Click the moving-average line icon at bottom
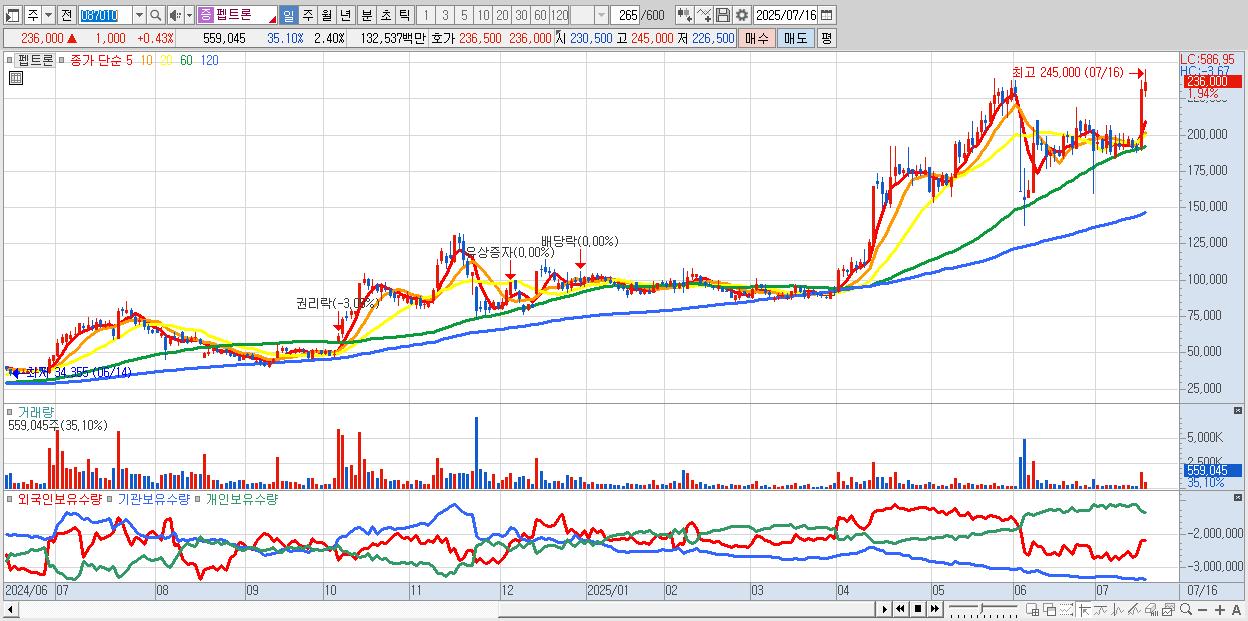The height and width of the screenshot is (621, 1248). pyautogui.click(x=1101, y=610)
